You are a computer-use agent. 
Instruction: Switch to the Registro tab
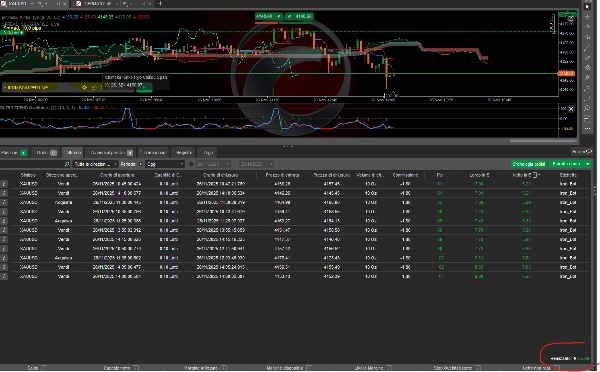coord(184,153)
